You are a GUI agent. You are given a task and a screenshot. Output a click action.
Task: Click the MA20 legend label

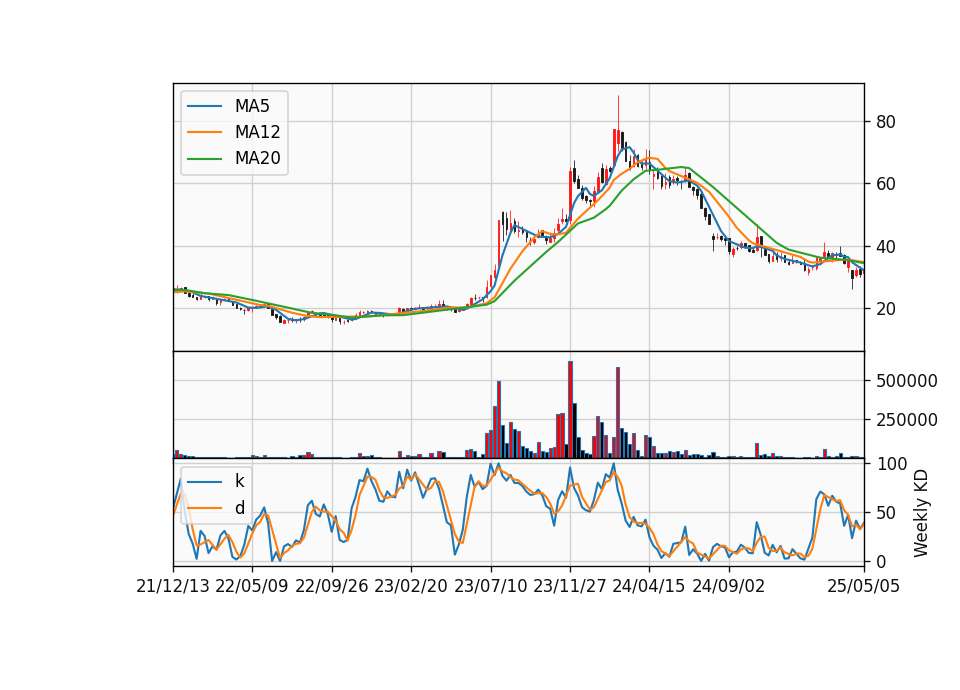[x=258, y=158]
